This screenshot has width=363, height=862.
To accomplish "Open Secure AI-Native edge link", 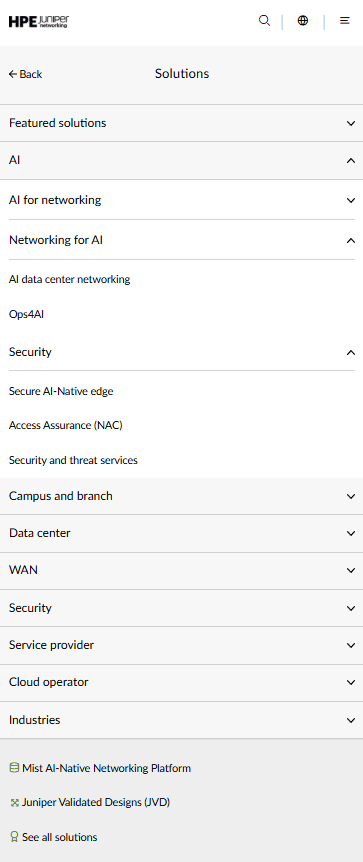I will (x=61, y=391).
